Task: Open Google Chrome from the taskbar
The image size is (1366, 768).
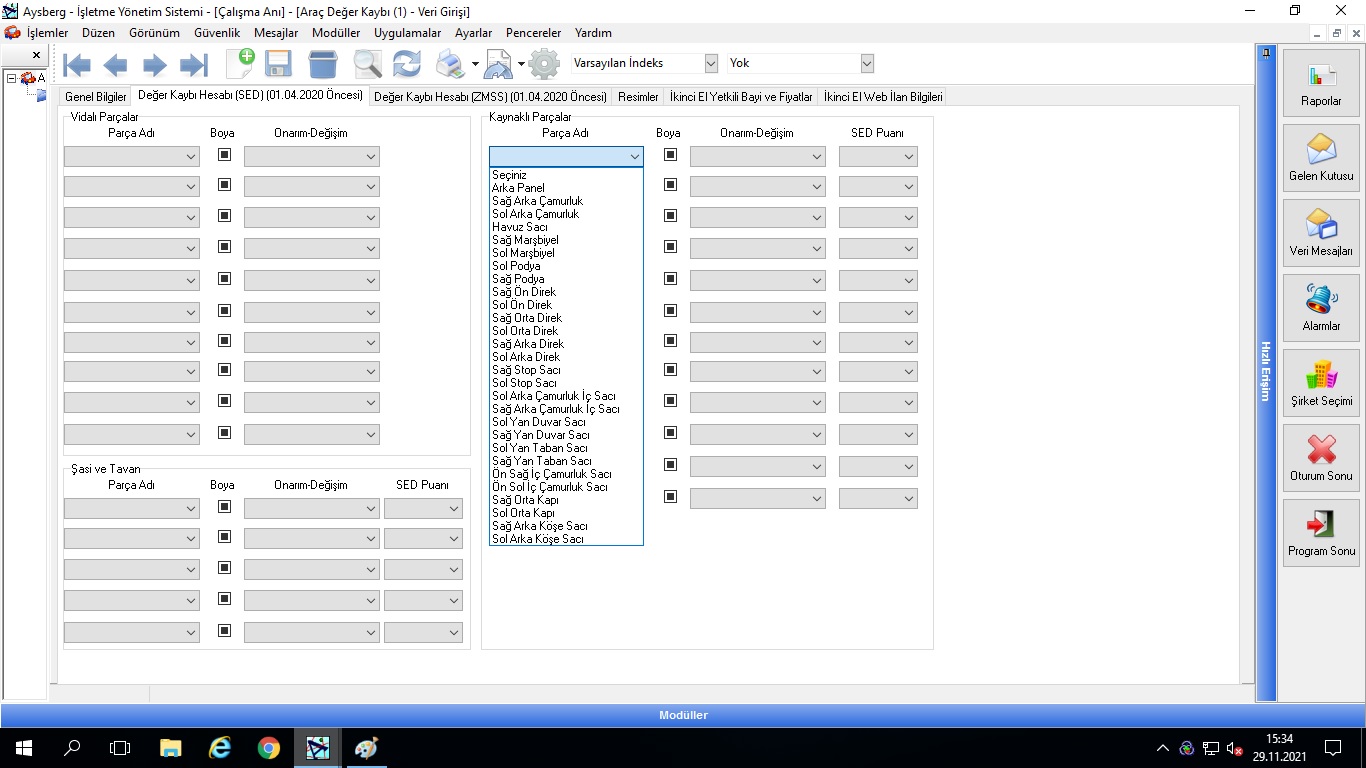Action: (268, 748)
